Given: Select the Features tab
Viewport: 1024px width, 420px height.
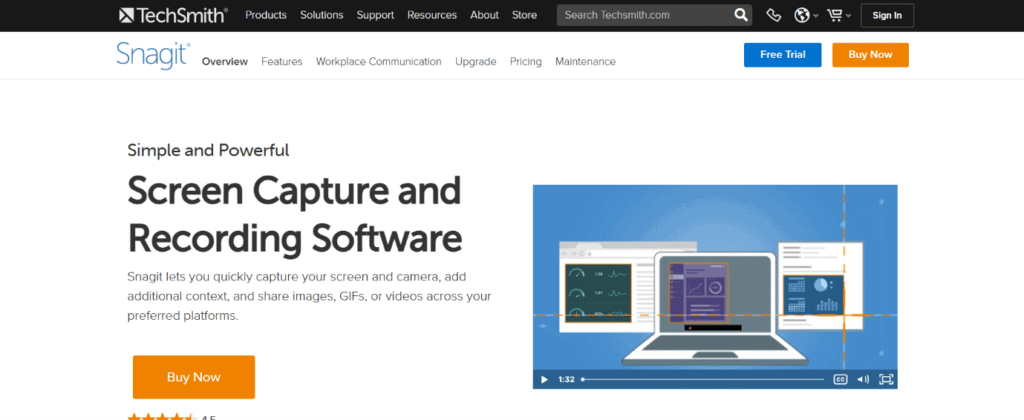Looking at the screenshot, I should [281, 62].
